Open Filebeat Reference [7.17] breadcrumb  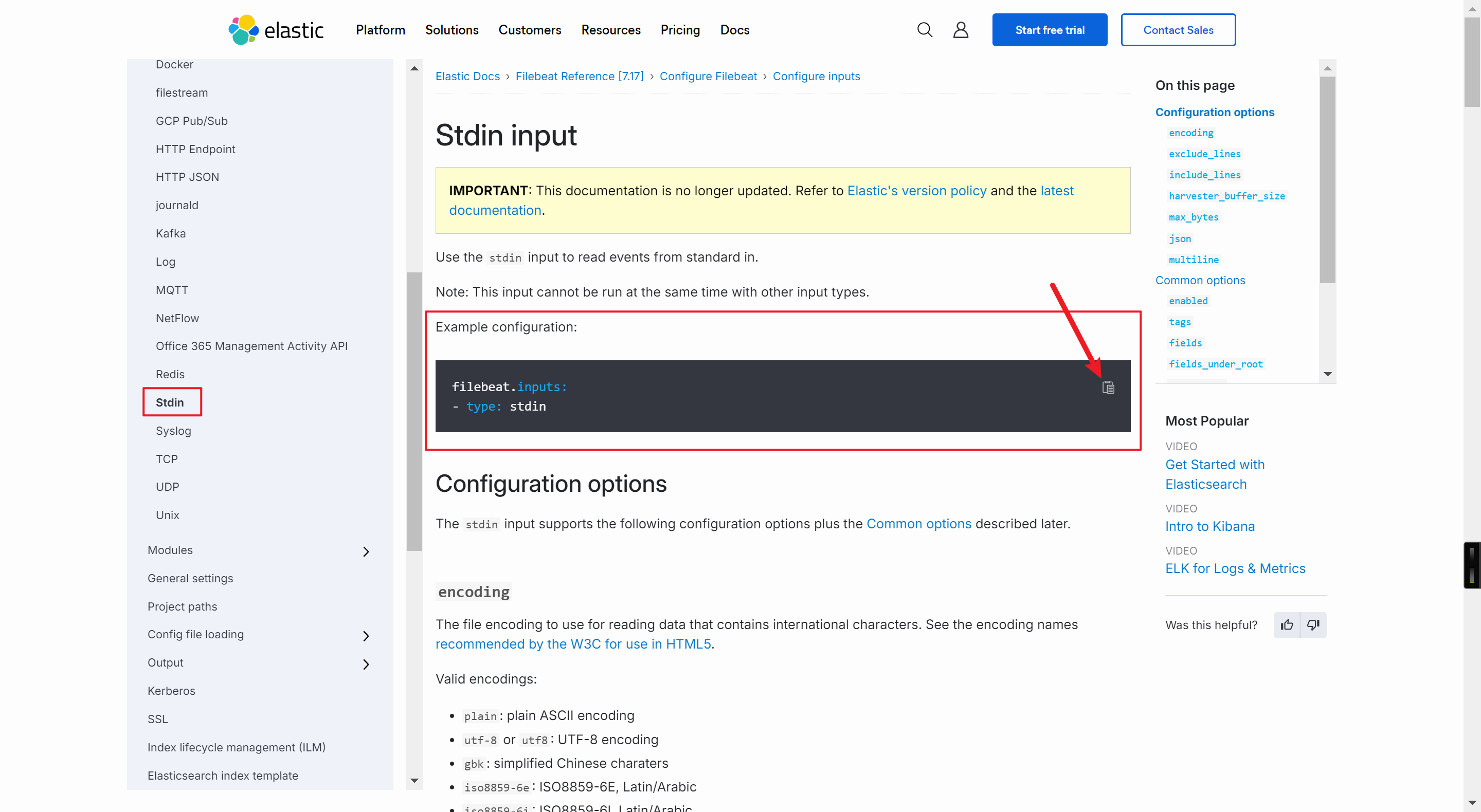pos(580,77)
